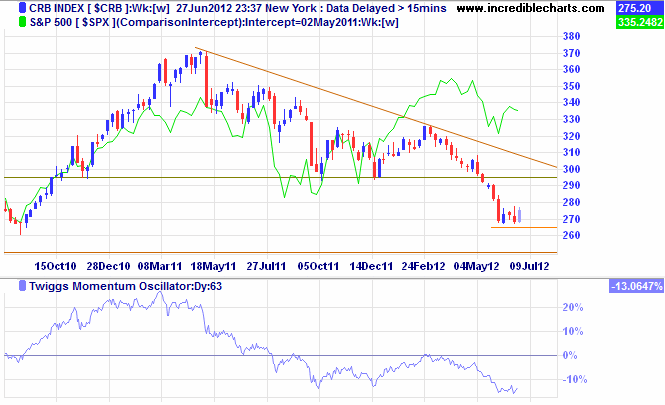This screenshot has height=405, width=665.
Task: Click the 0% oscillator axis label
Action: click(x=570, y=355)
